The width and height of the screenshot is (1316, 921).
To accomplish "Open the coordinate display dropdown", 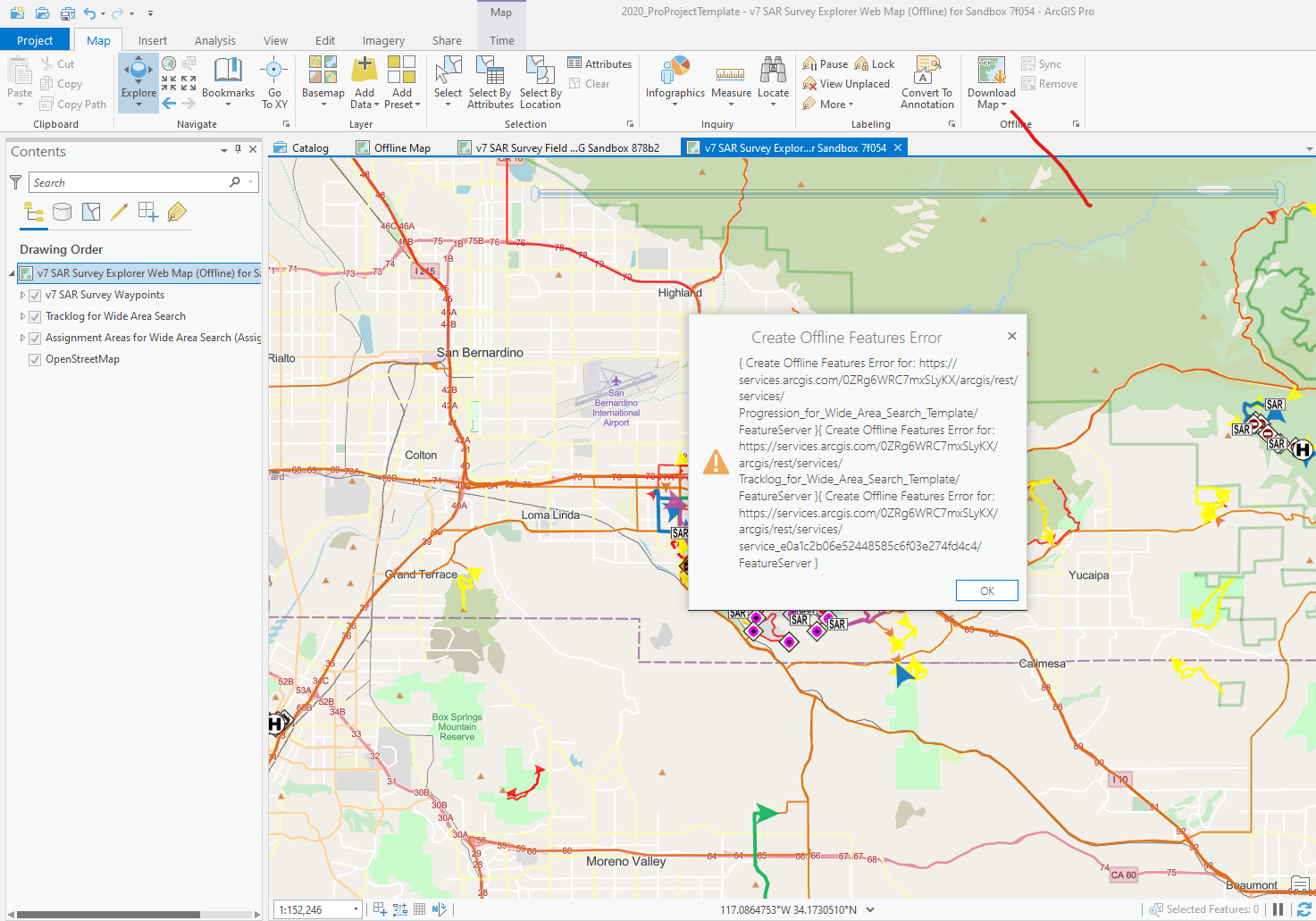I will [x=870, y=909].
